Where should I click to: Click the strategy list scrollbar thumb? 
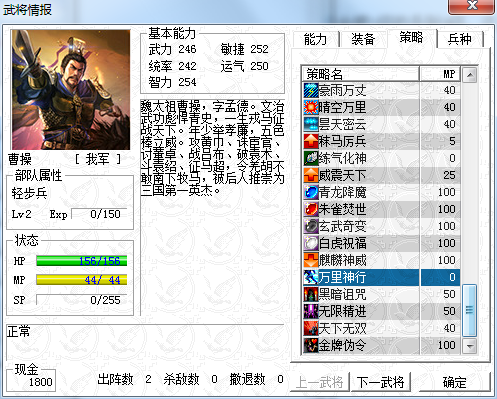[470, 310]
